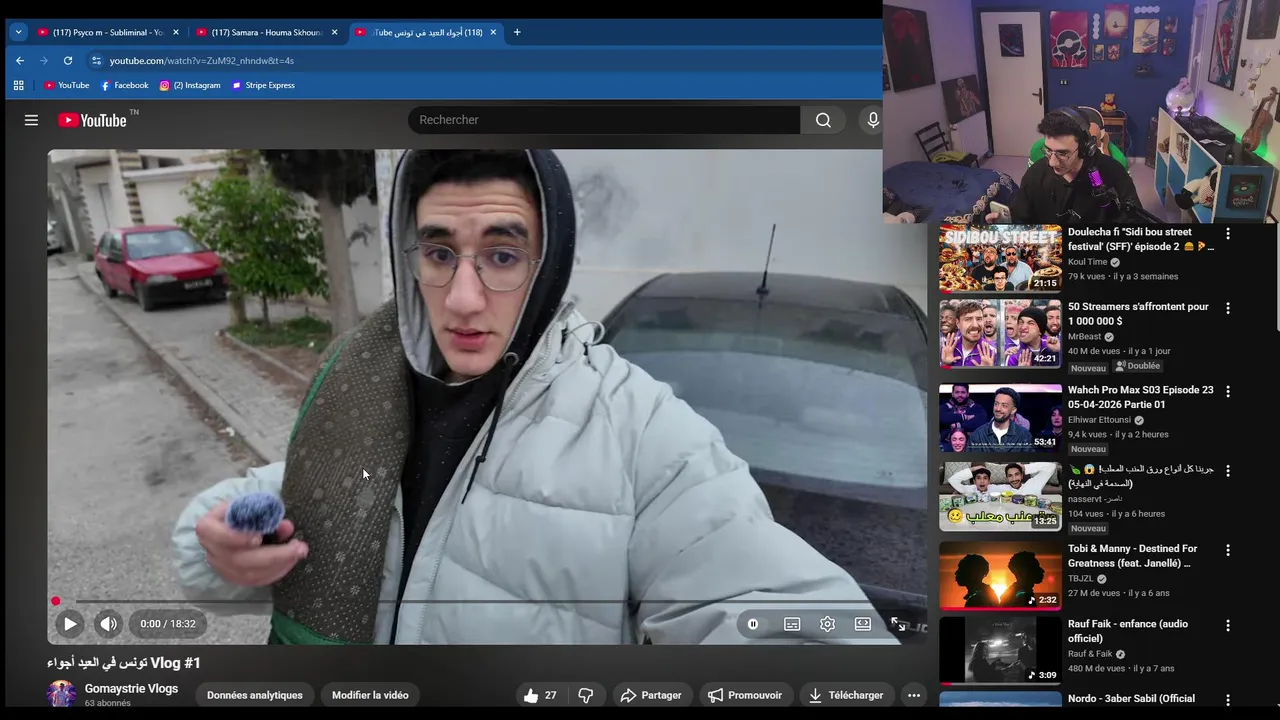Click the Télécharger button
Image resolution: width=1280 pixels, height=720 pixels.
click(846, 695)
